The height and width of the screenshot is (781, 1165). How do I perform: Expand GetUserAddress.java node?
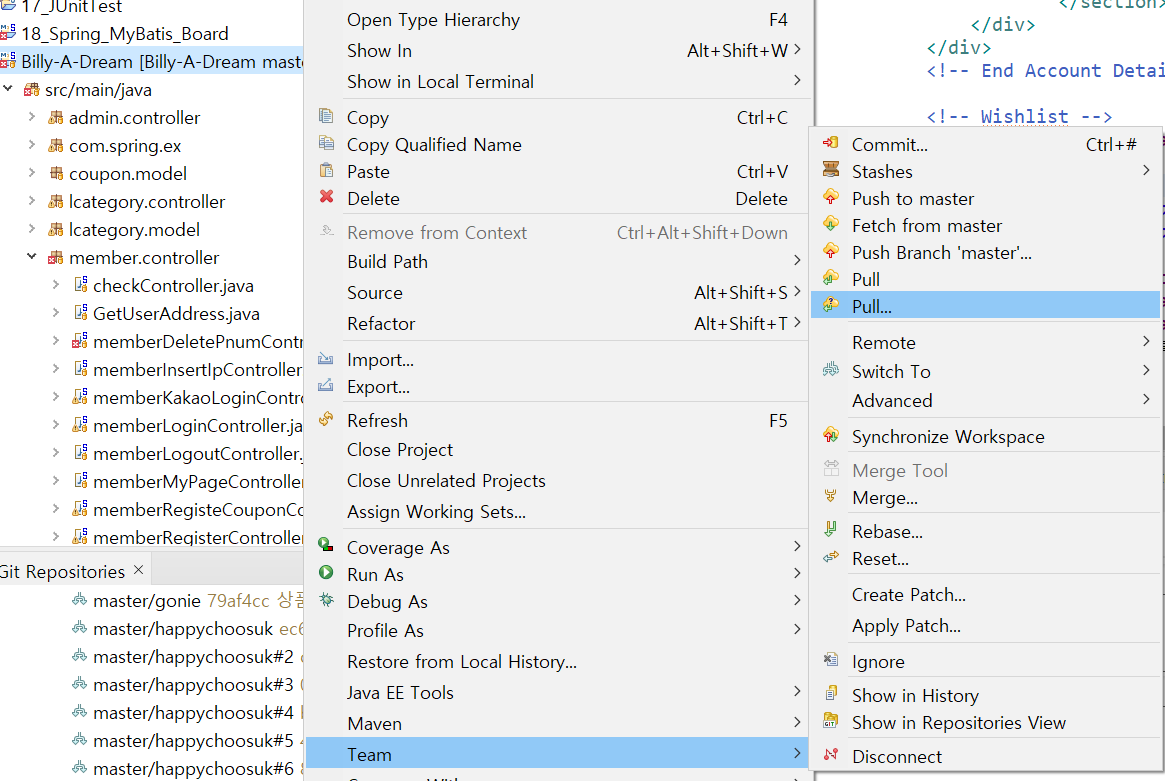[56, 313]
